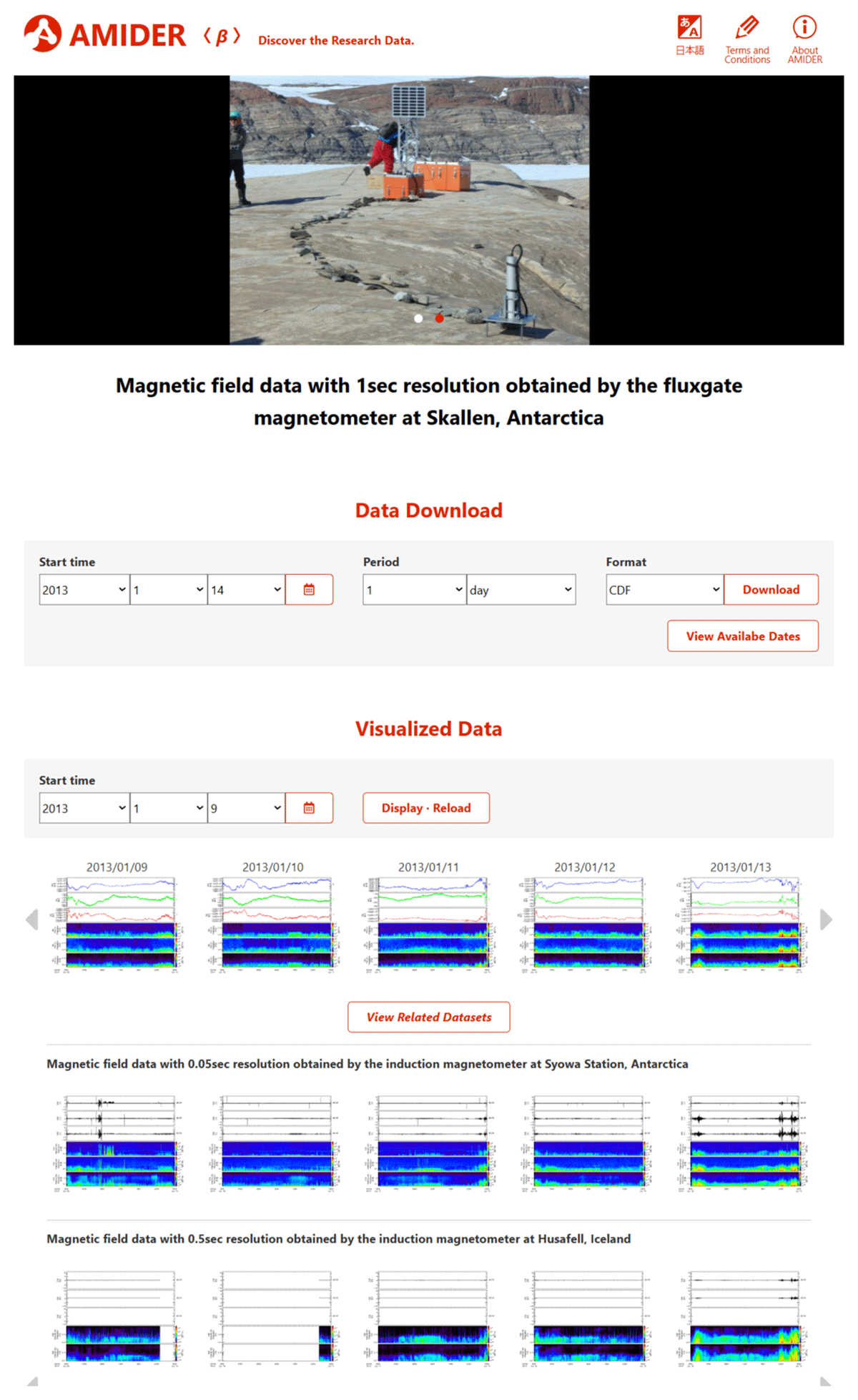Open Visualized Data month dropdown

[x=169, y=808]
